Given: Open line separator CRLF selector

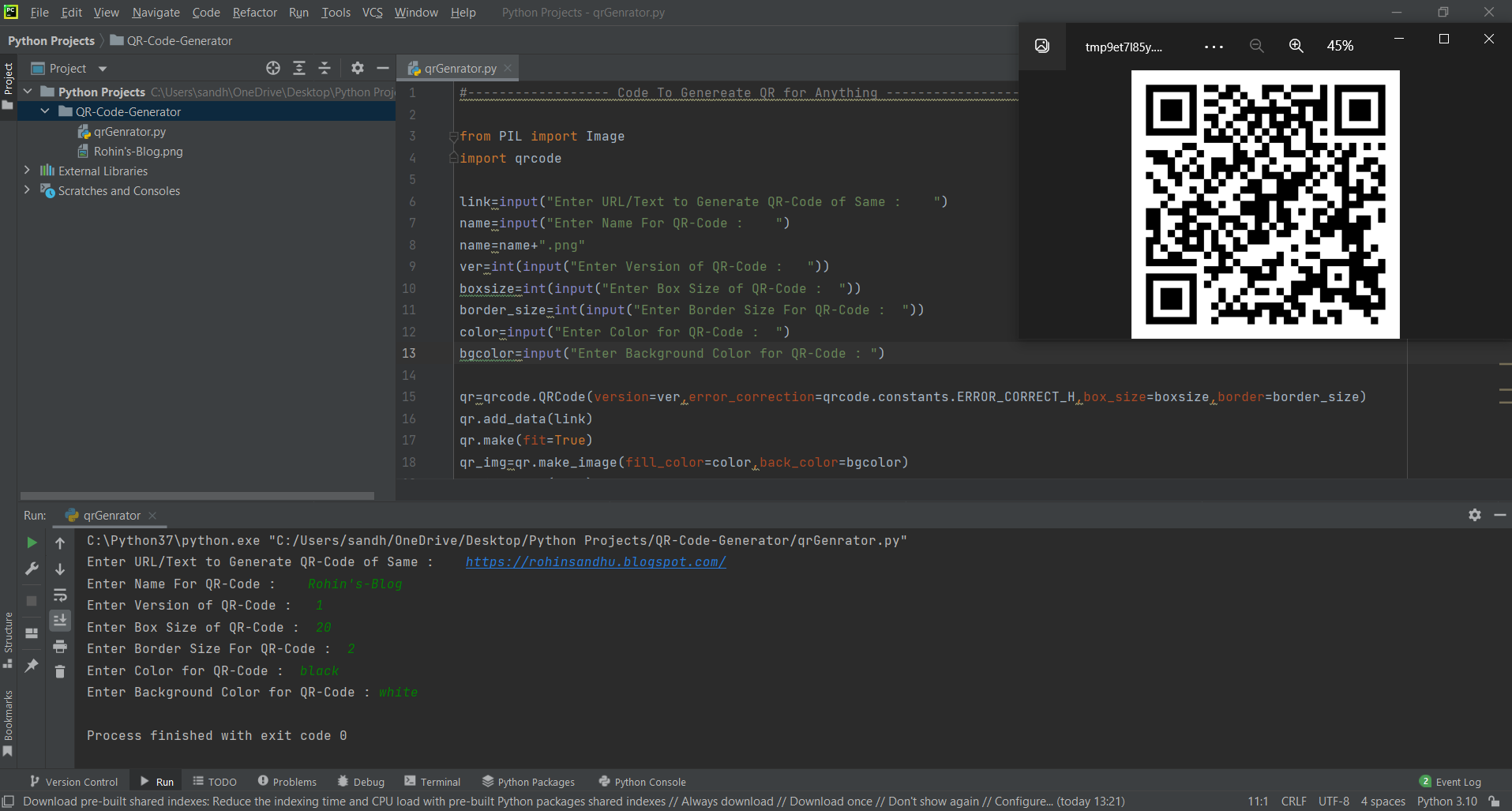Looking at the screenshot, I should point(1293,802).
